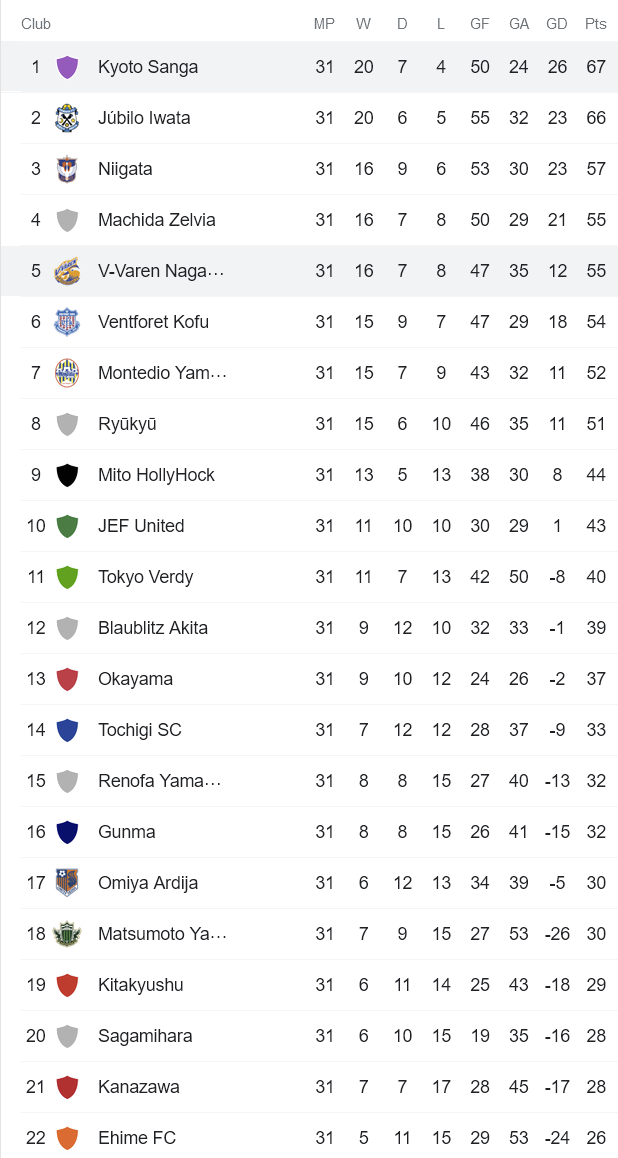Viewport: 618px width, 1158px height.
Task: Click the Kyoto Sanga club crest
Action: tap(68, 66)
